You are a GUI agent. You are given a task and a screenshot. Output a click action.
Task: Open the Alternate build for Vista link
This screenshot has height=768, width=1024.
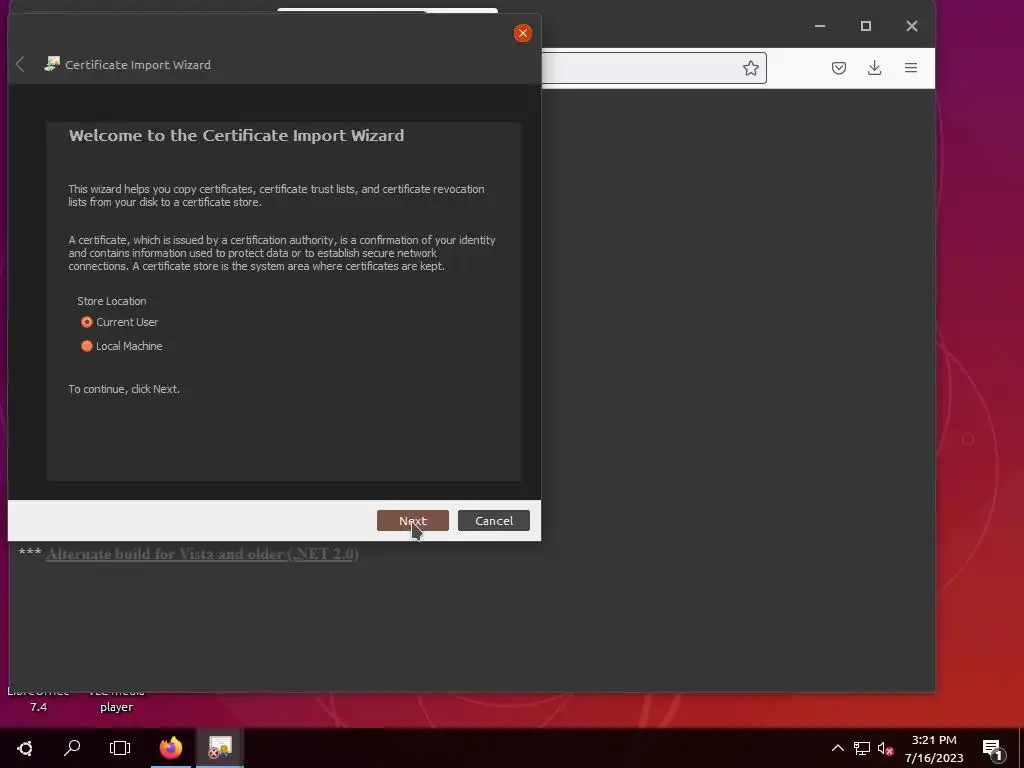[202, 554]
